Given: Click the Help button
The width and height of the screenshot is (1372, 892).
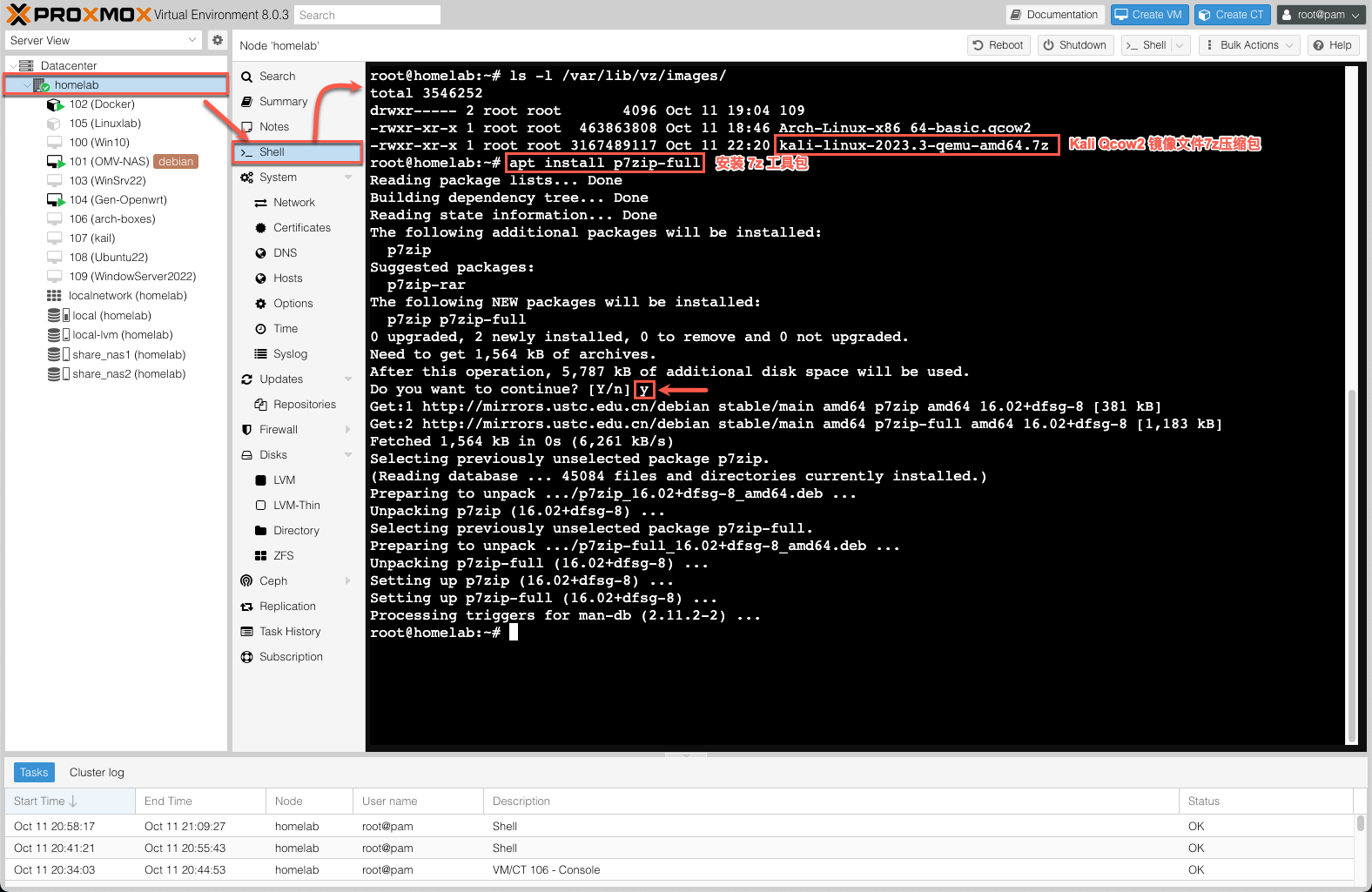Looking at the screenshot, I should [x=1333, y=45].
